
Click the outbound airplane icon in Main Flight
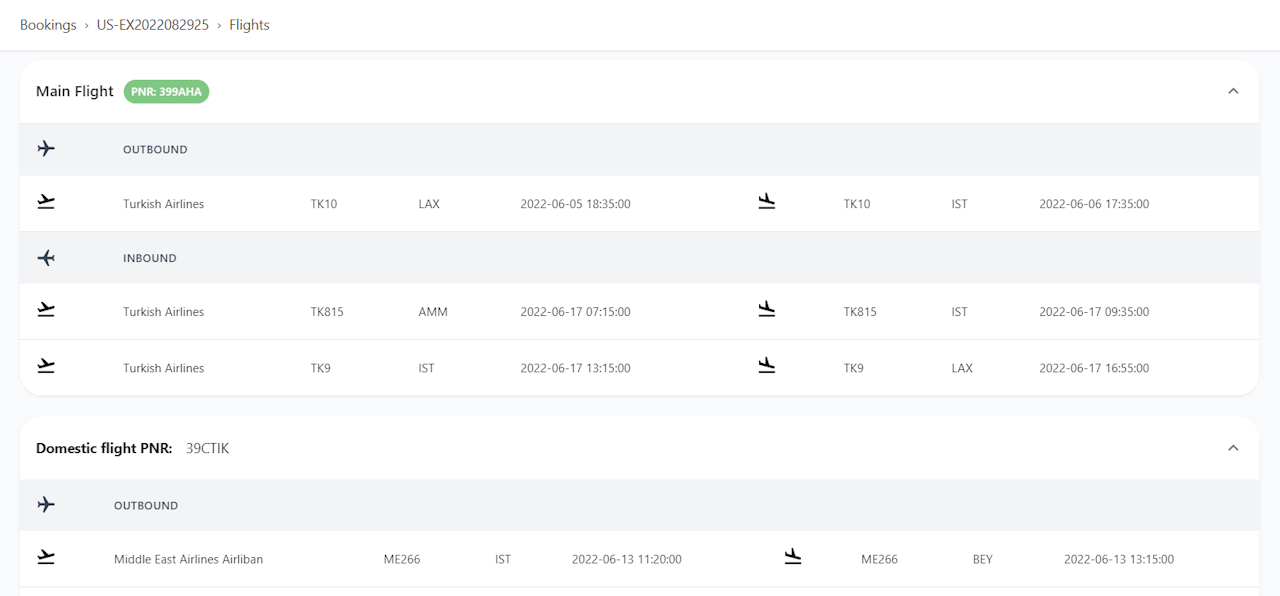coord(46,149)
